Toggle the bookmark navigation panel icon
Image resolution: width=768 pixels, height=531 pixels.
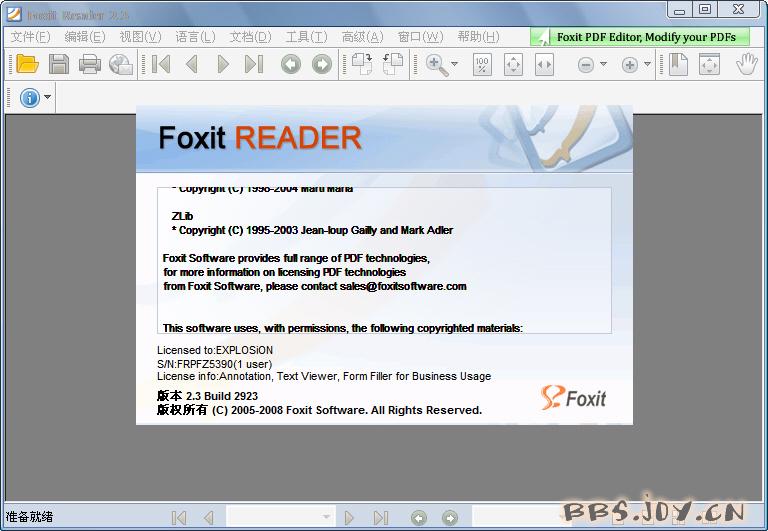(678, 64)
